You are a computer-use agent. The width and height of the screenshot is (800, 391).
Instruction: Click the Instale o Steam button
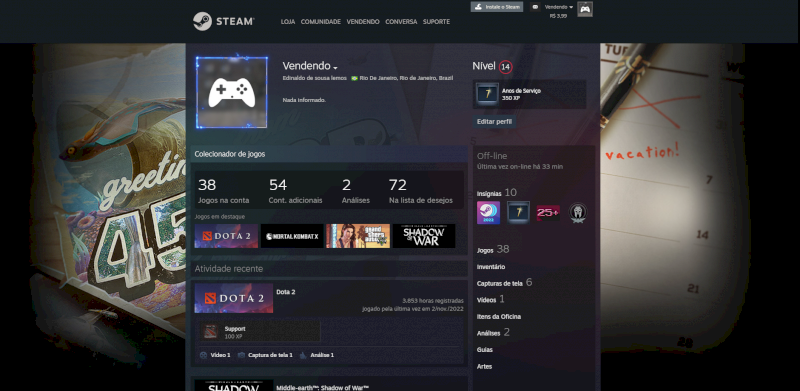click(x=497, y=7)
